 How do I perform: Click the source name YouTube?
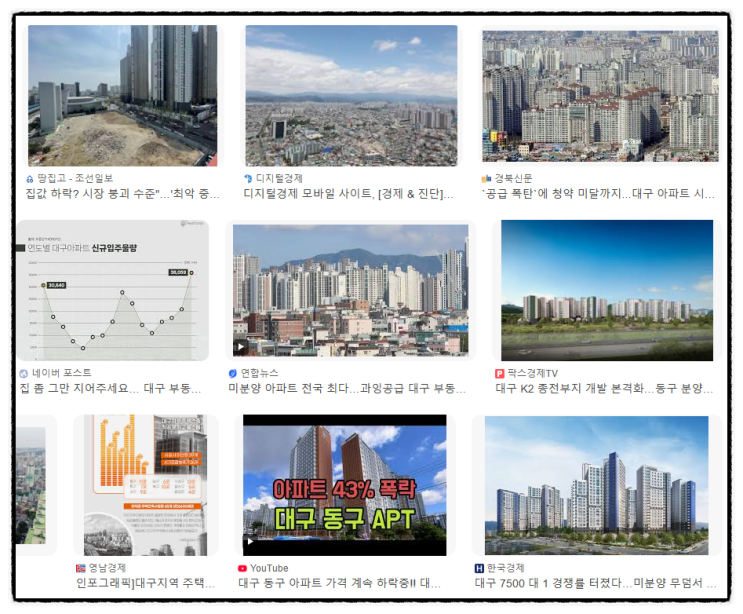click(x=269, y=568)
